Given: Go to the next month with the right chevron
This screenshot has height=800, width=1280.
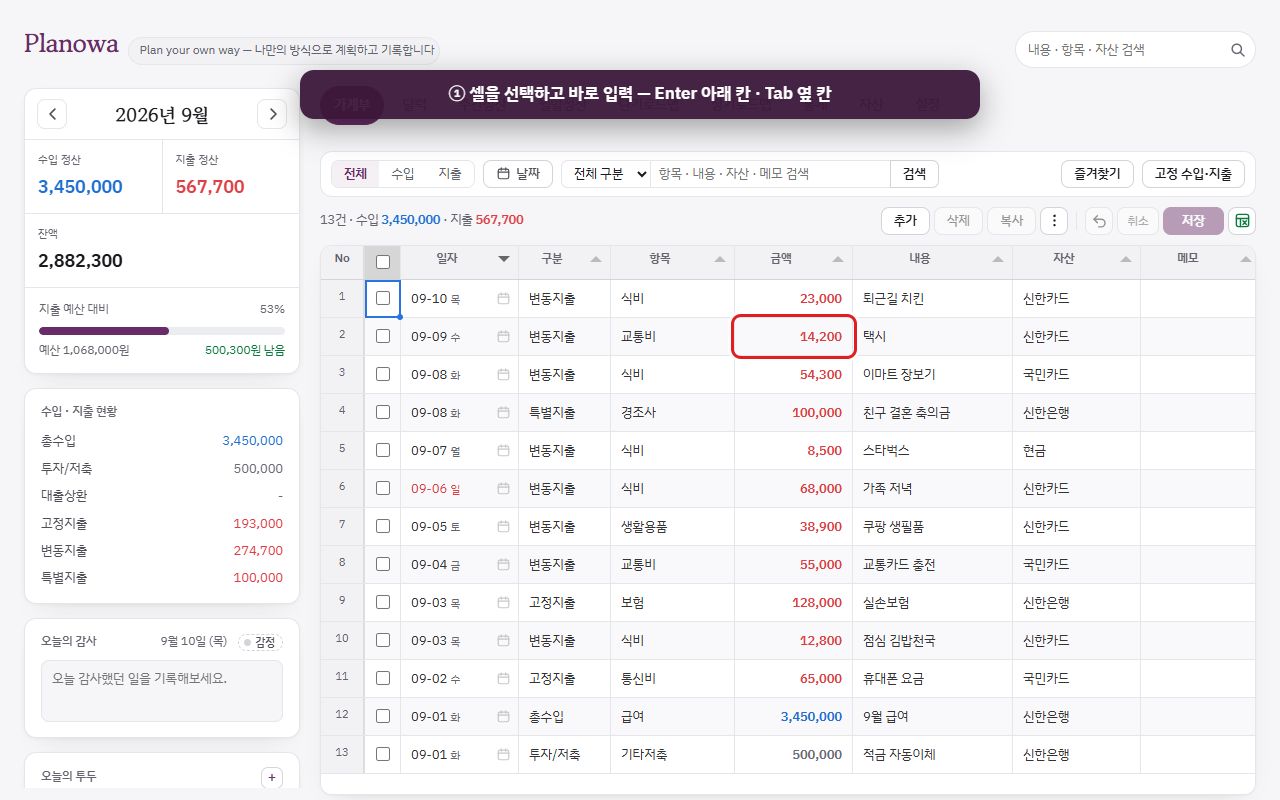Looking at the screenshot, I should pos(272,114).
